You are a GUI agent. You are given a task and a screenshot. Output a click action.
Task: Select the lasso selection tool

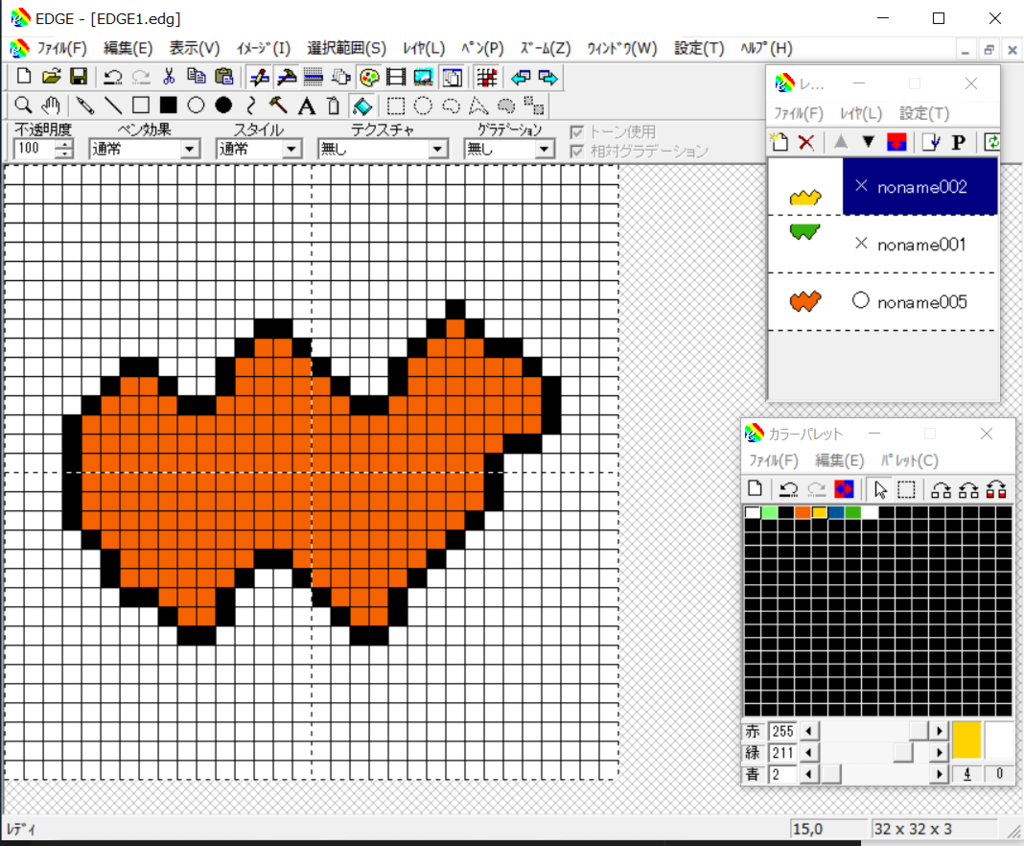(x=451, y=105)
